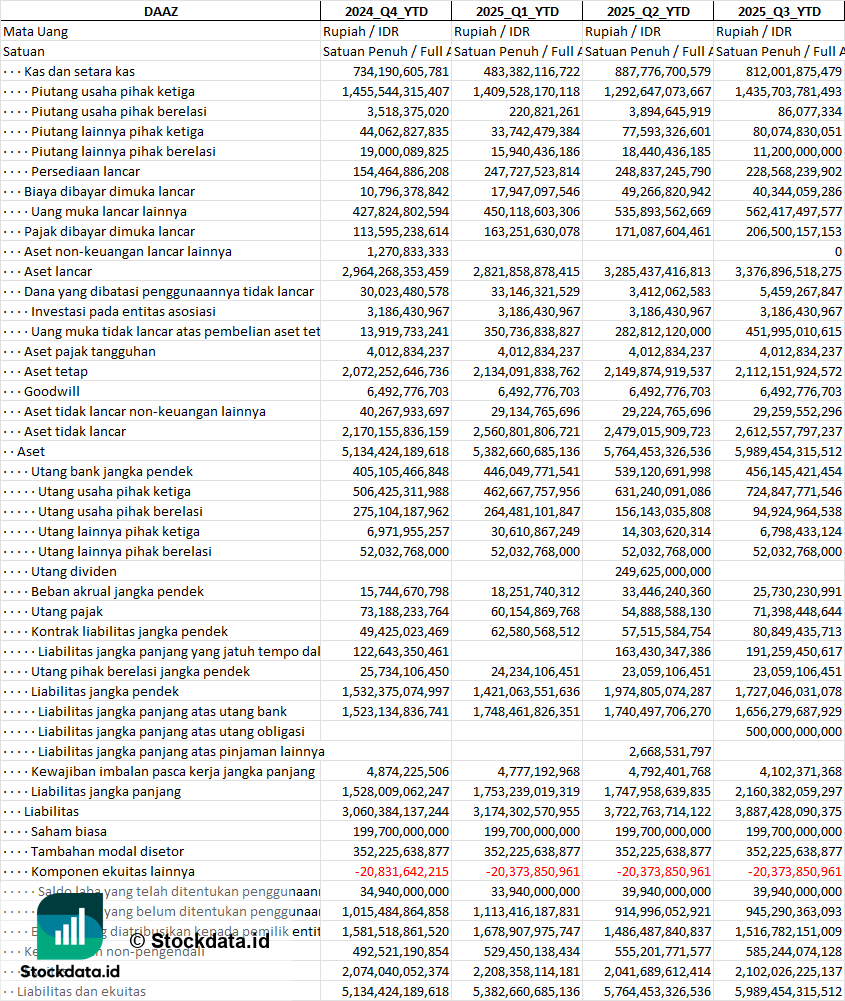Select Piutang usaha pihak berelasi label

[119, 111]
